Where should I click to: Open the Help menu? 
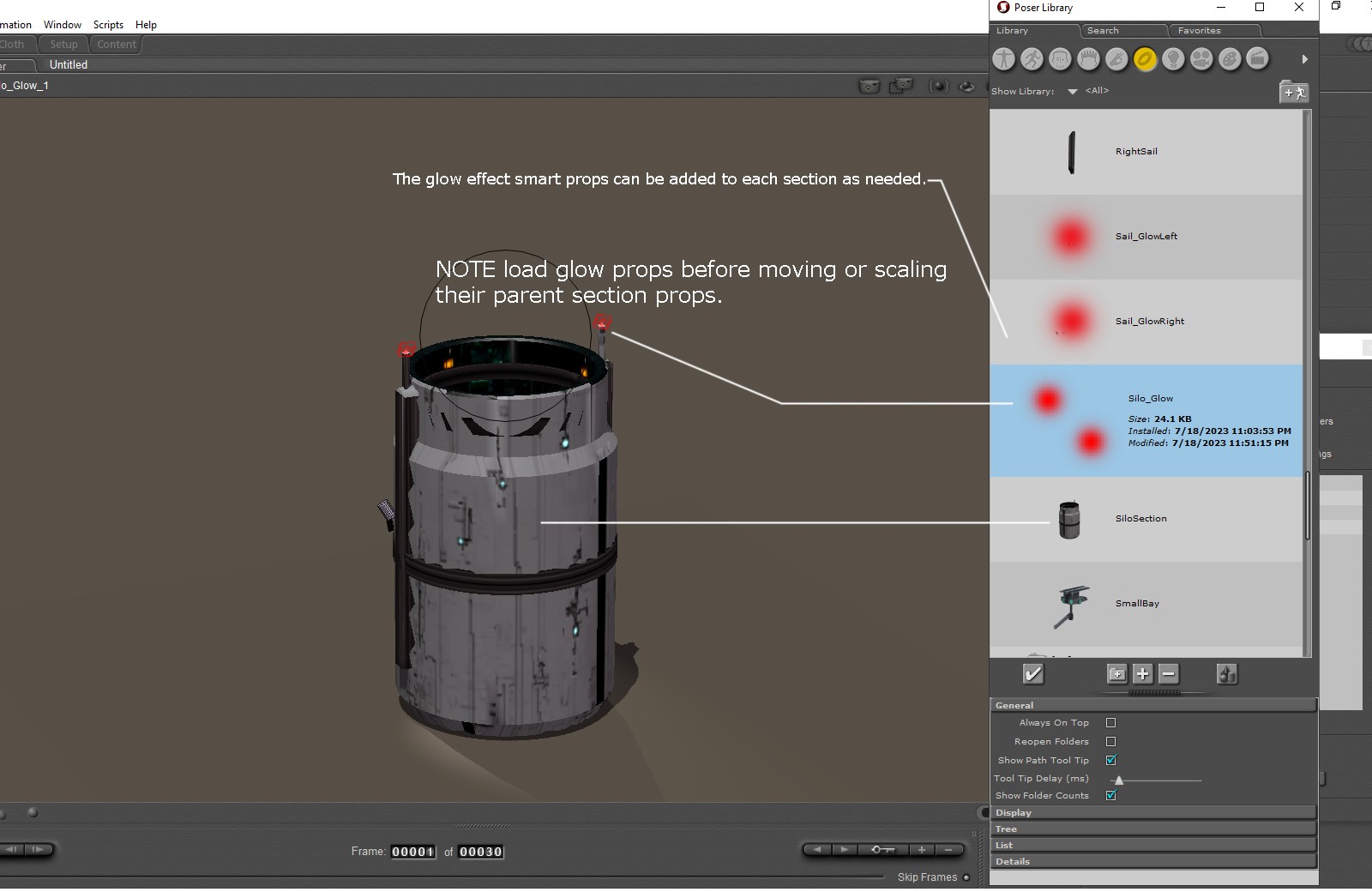click(146, 25)
